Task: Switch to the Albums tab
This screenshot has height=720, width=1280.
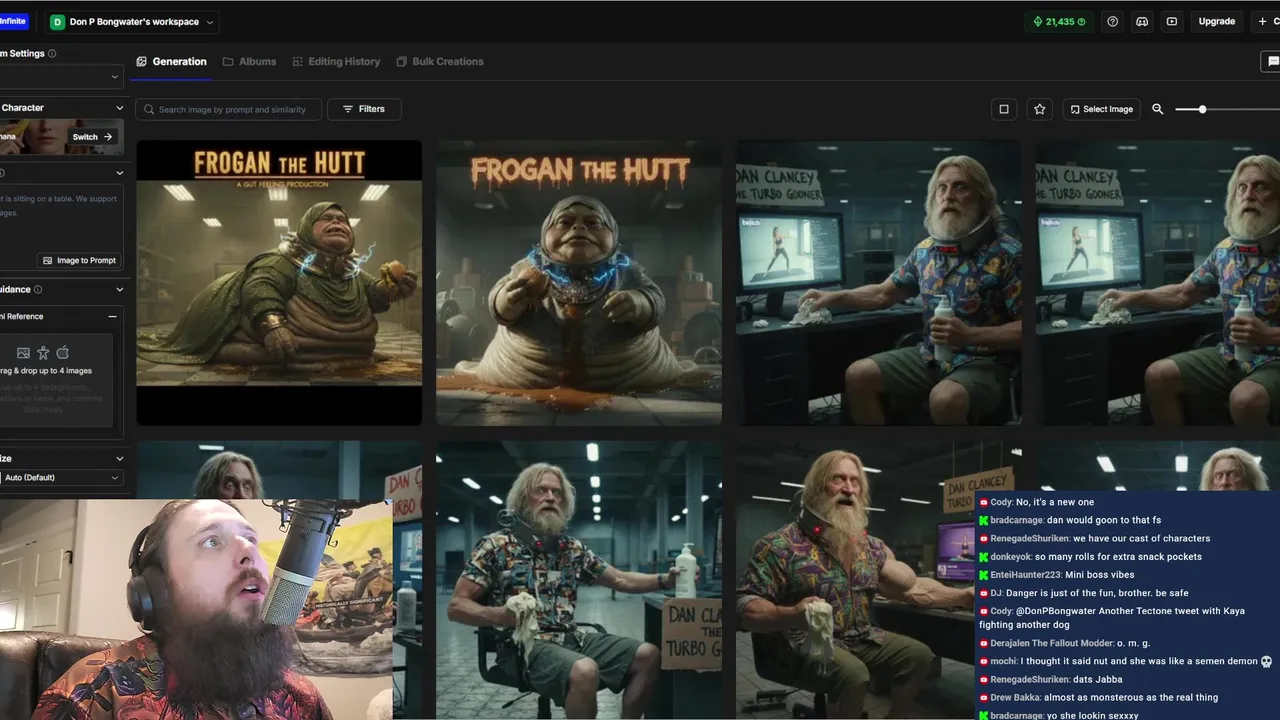Action: coord(249,61)
